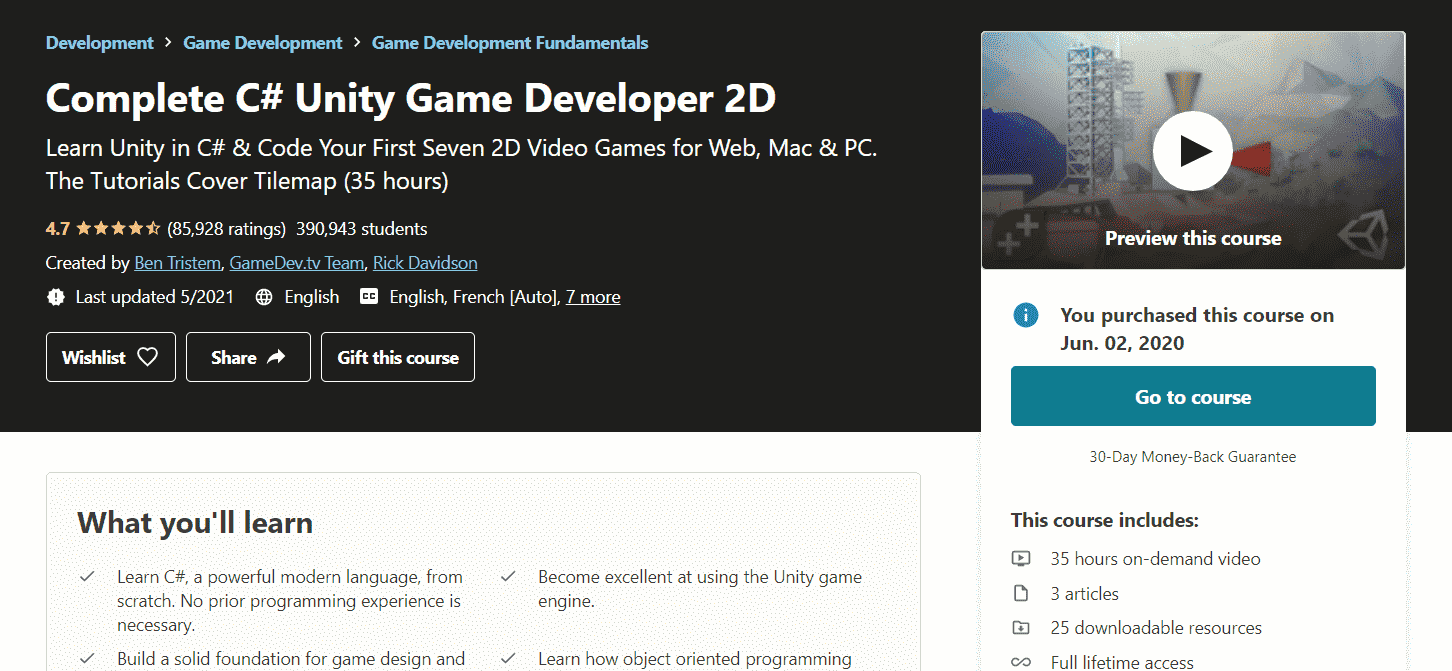Open instructor Ben Tristem's profile
This screenshot has height=671, width=1452.
(178, 263)
